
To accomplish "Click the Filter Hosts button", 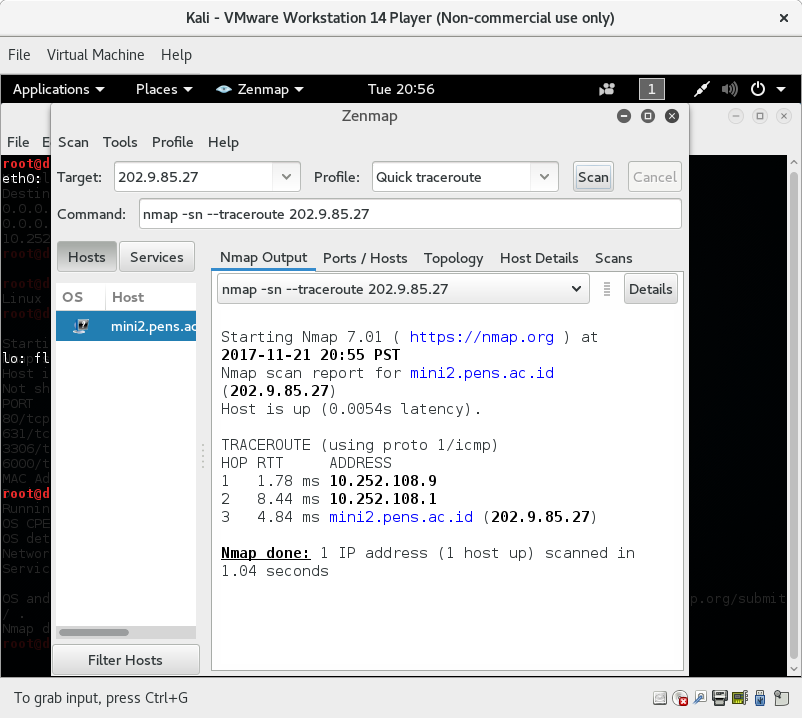I will click(125, 660).
